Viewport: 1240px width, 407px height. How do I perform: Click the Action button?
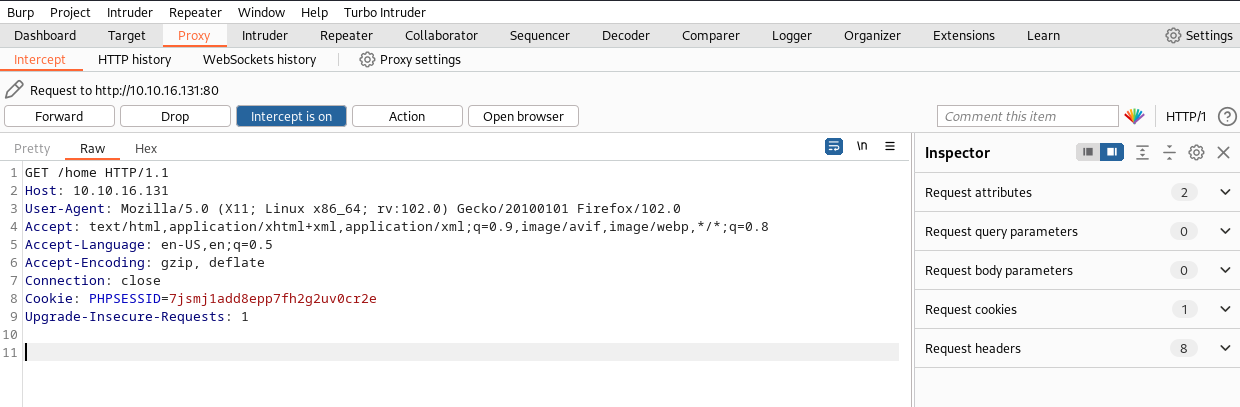tap(407, 116)
